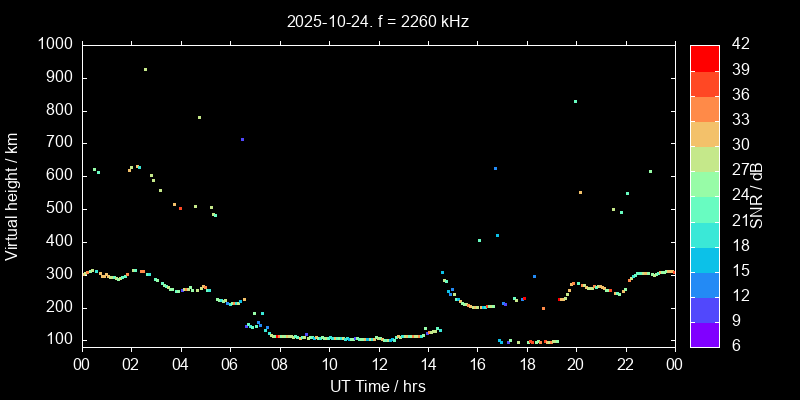This screenshot has width=800, height=400.
Task: Click the leftmost 00 time axis tick
Action: 81,364
